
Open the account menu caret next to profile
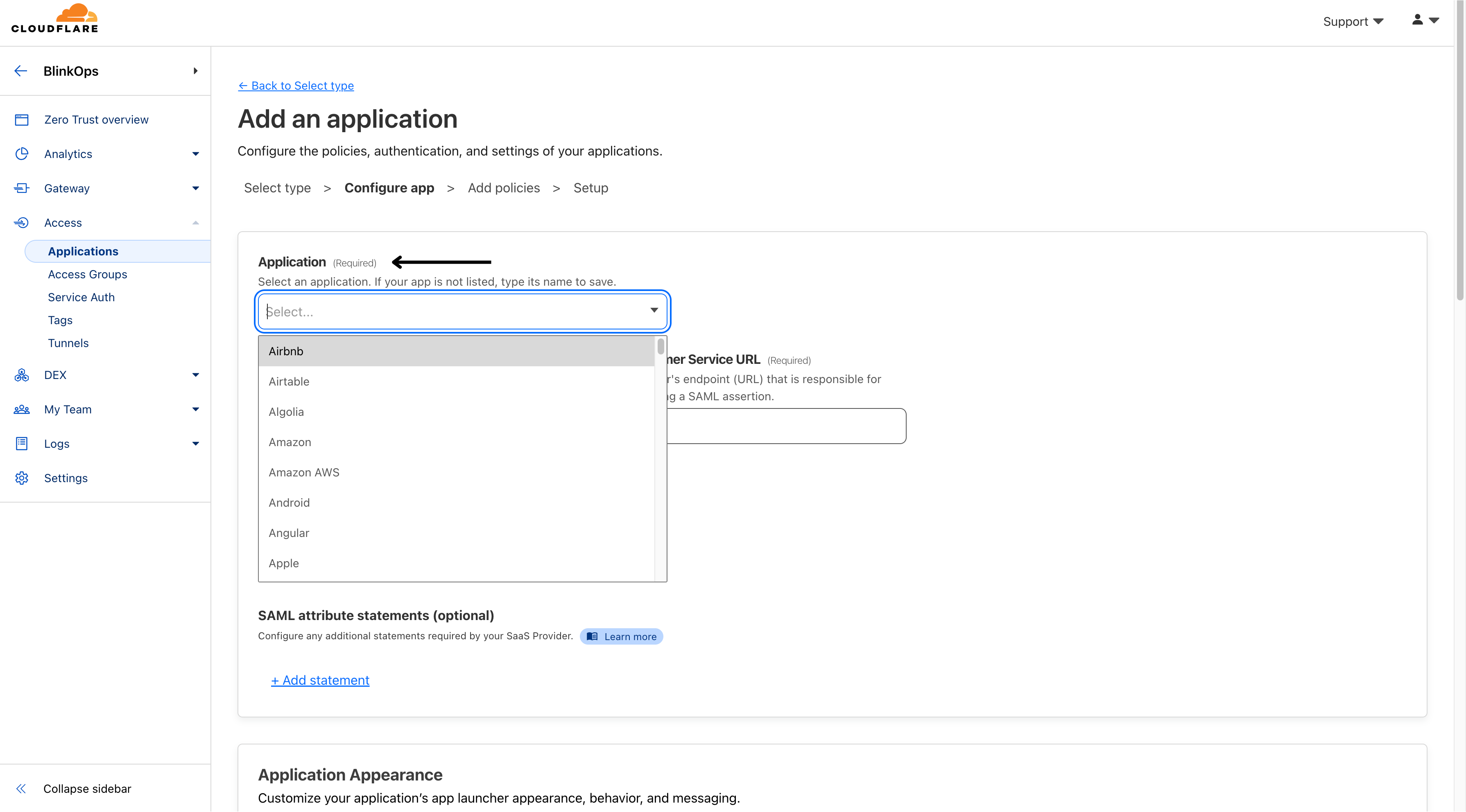coord(1434,20)
